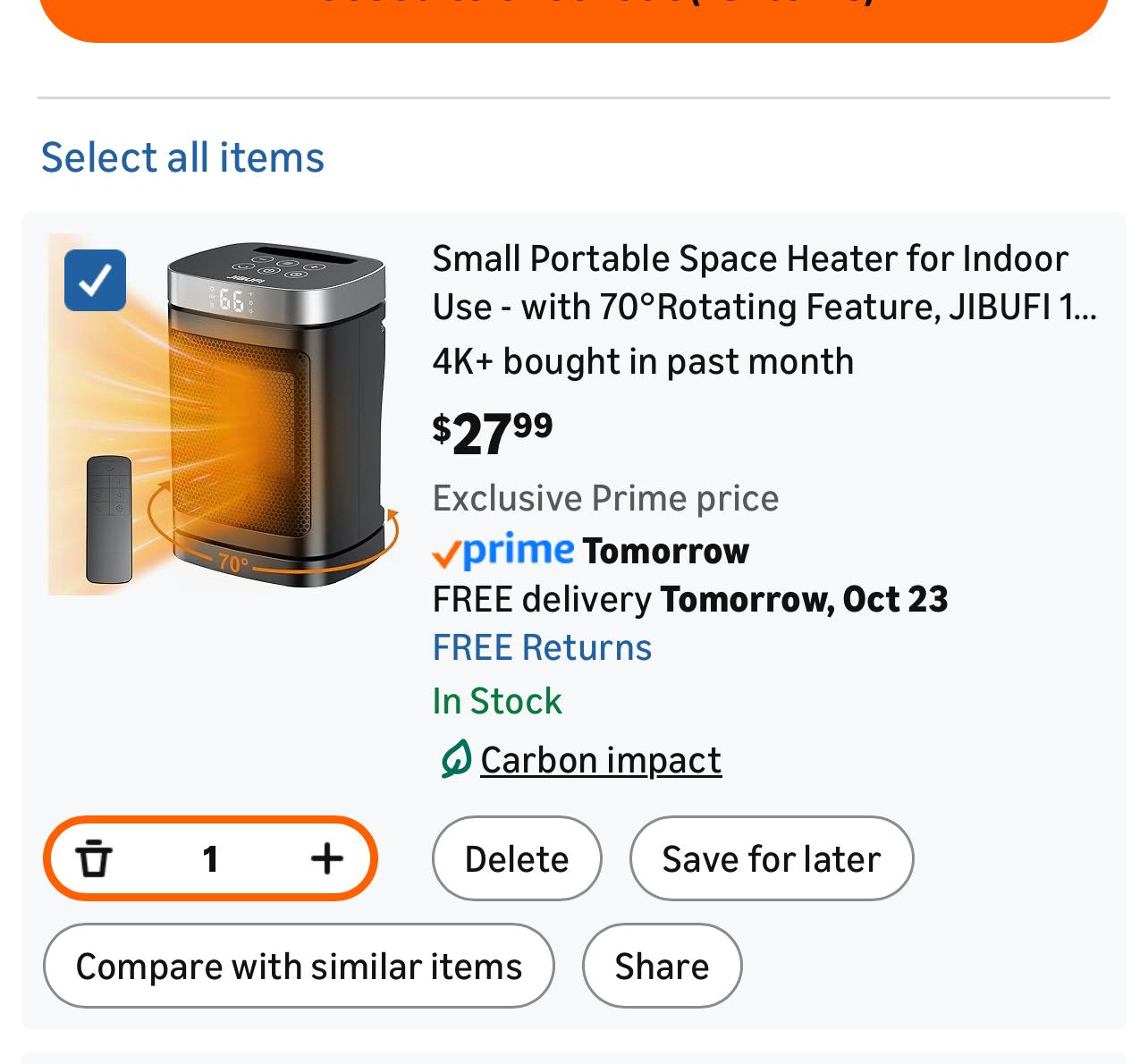Click the 4K+ bought in past month label
1148x1064 pixels.
pos(643,361)
